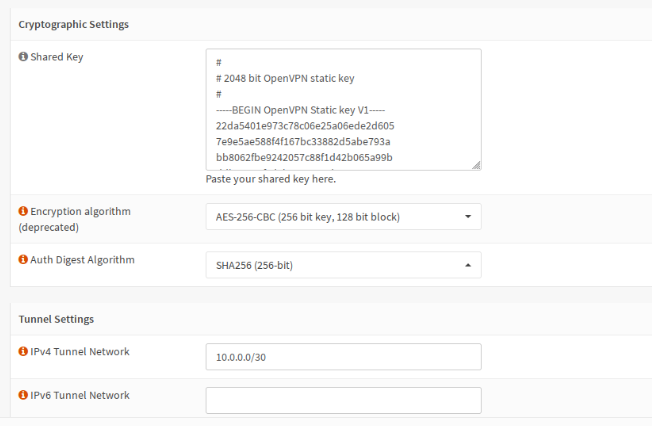Image resolution: width=652 pixels, height=426 pixels.
Task: Click the caret arrow on AES-256-CBC selector
Action: click(468, 217)
